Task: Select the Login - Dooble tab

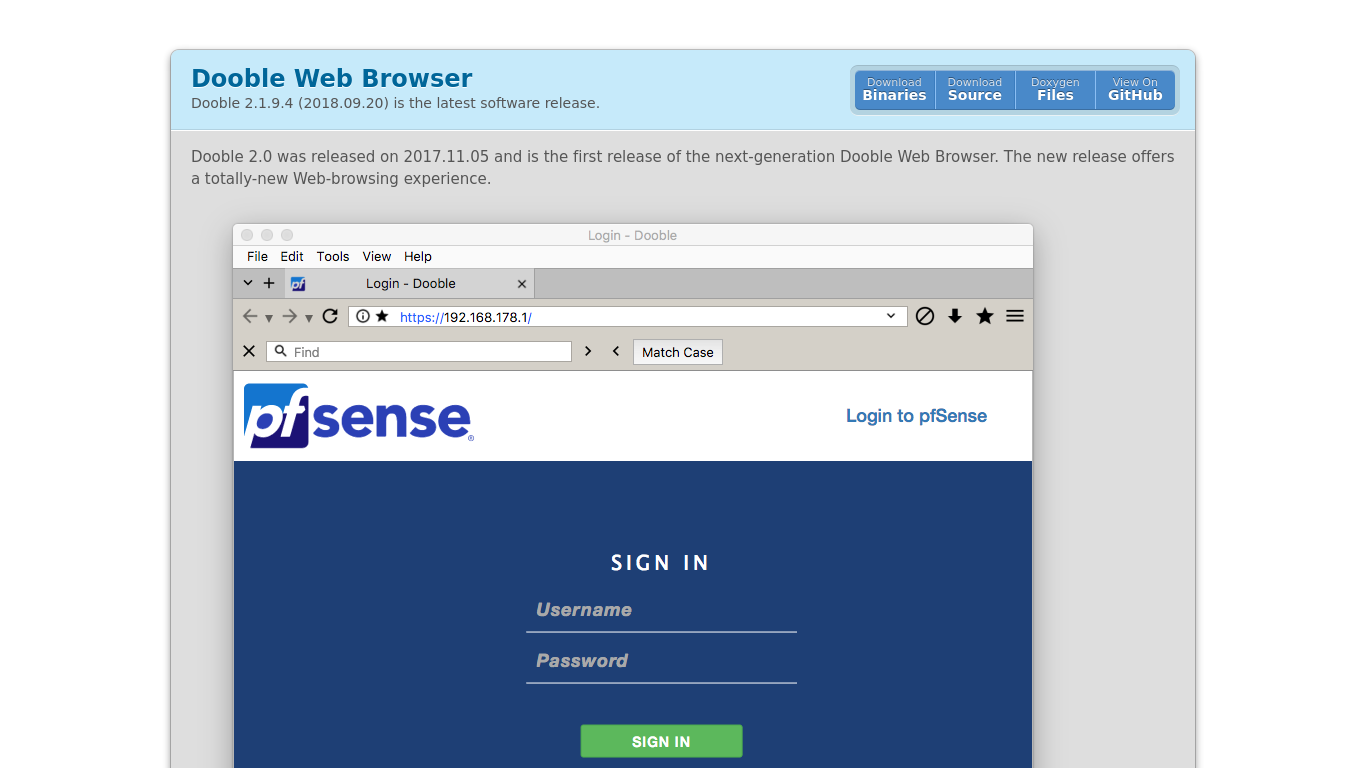Action: coord(410,283)
